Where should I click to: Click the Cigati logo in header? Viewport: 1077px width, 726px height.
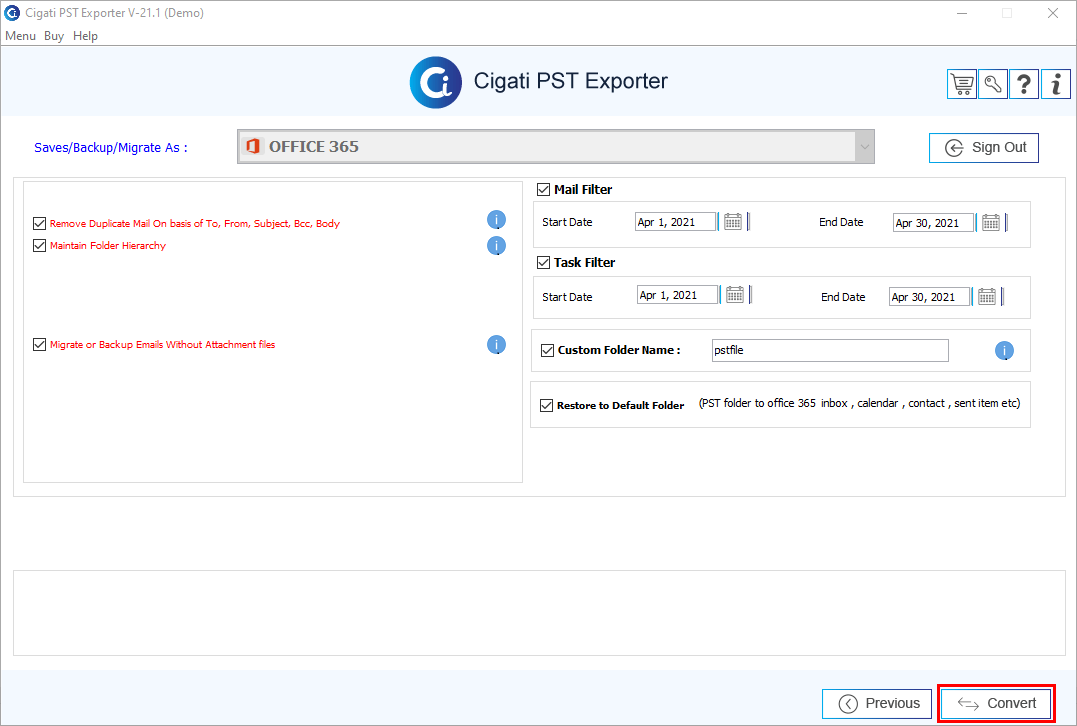coord(435,82)
